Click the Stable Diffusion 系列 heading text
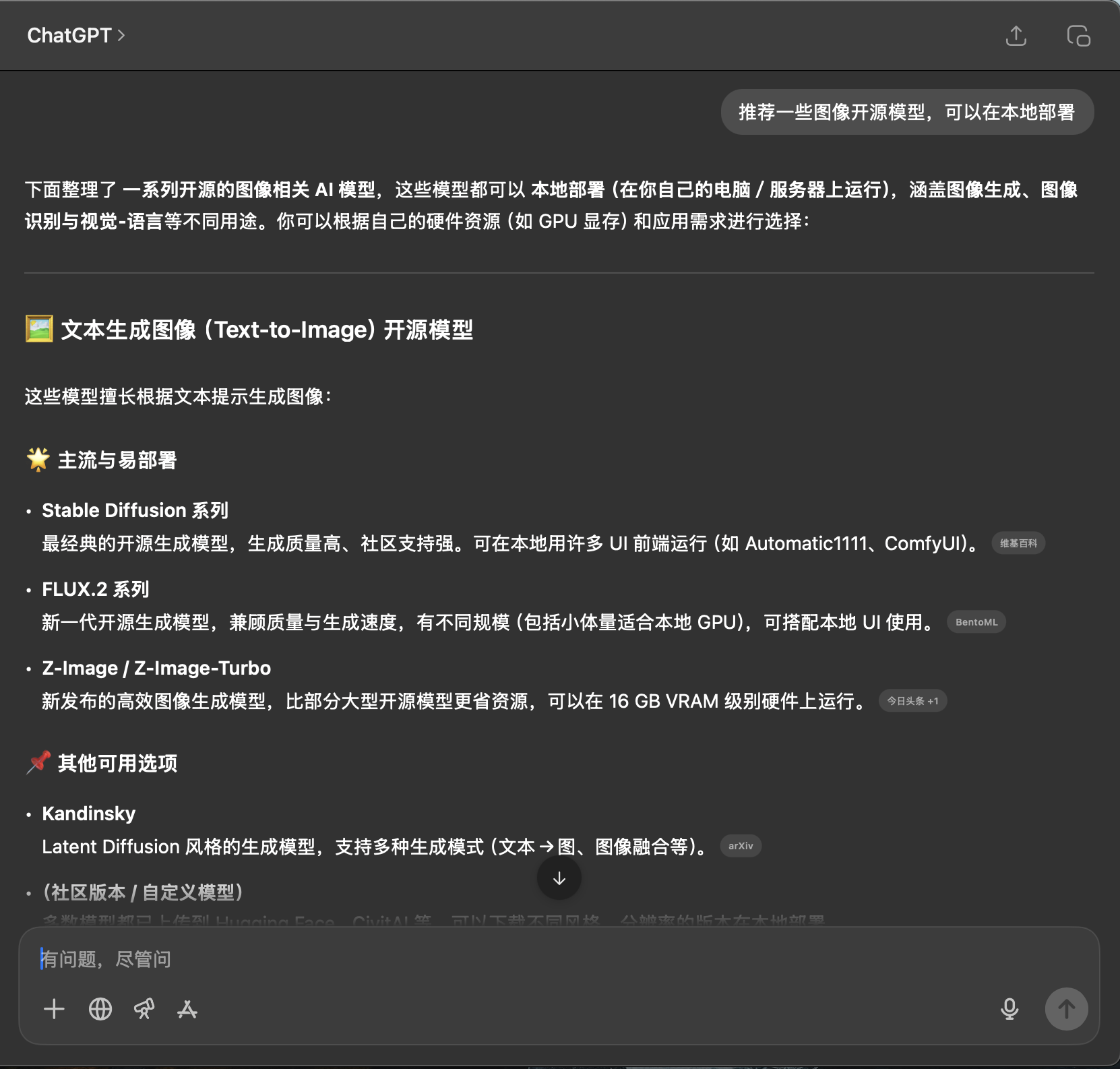This screenshot has height=1069, width=1120. pyautogui.click(x=135, y=510)
